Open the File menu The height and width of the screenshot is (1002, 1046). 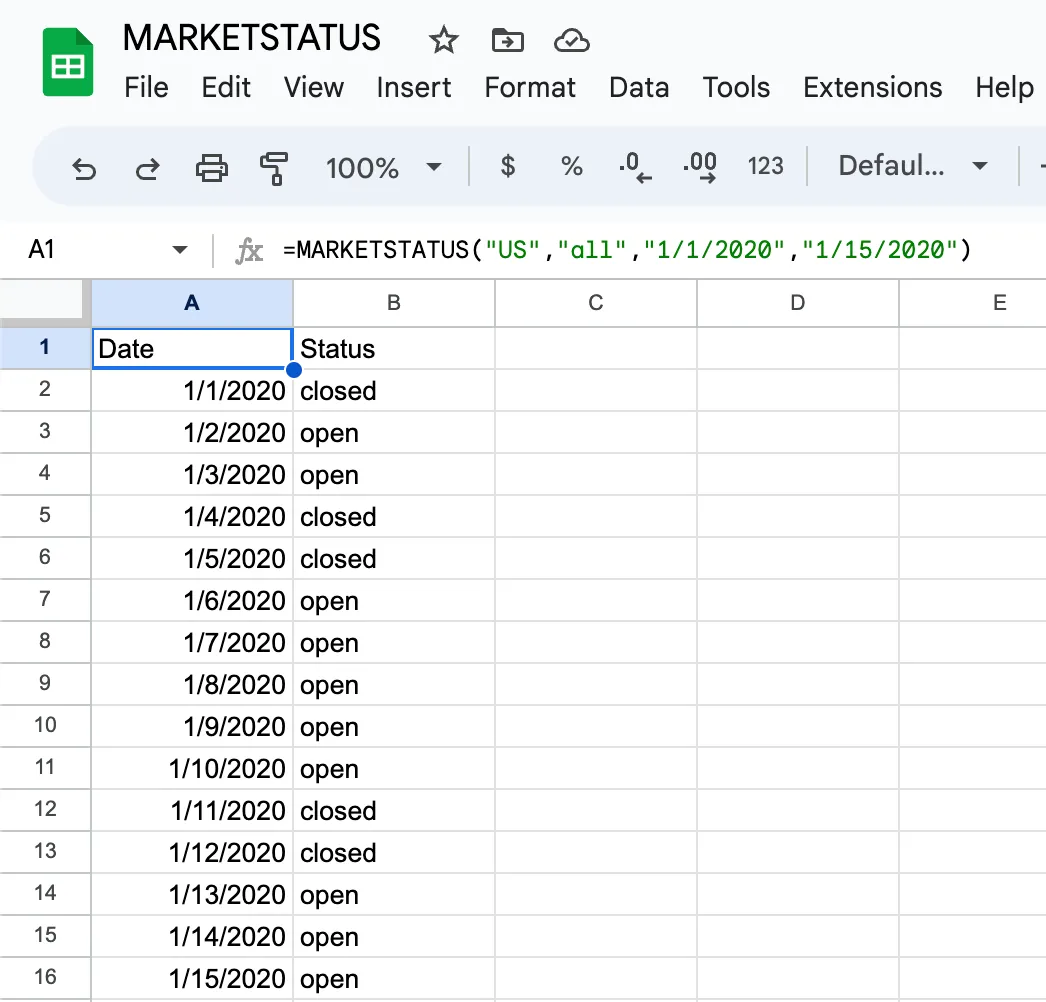pyautogui.click(x=146, y=87)
